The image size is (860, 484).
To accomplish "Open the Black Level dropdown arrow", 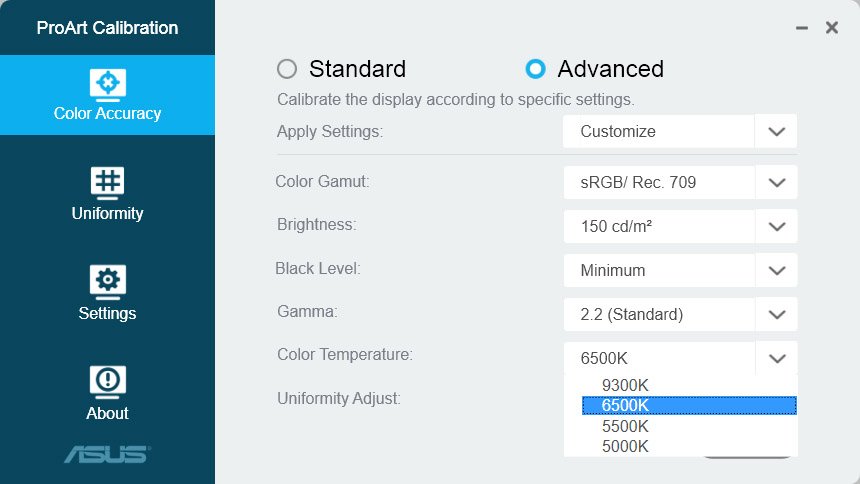I will [x=776, y=270].
